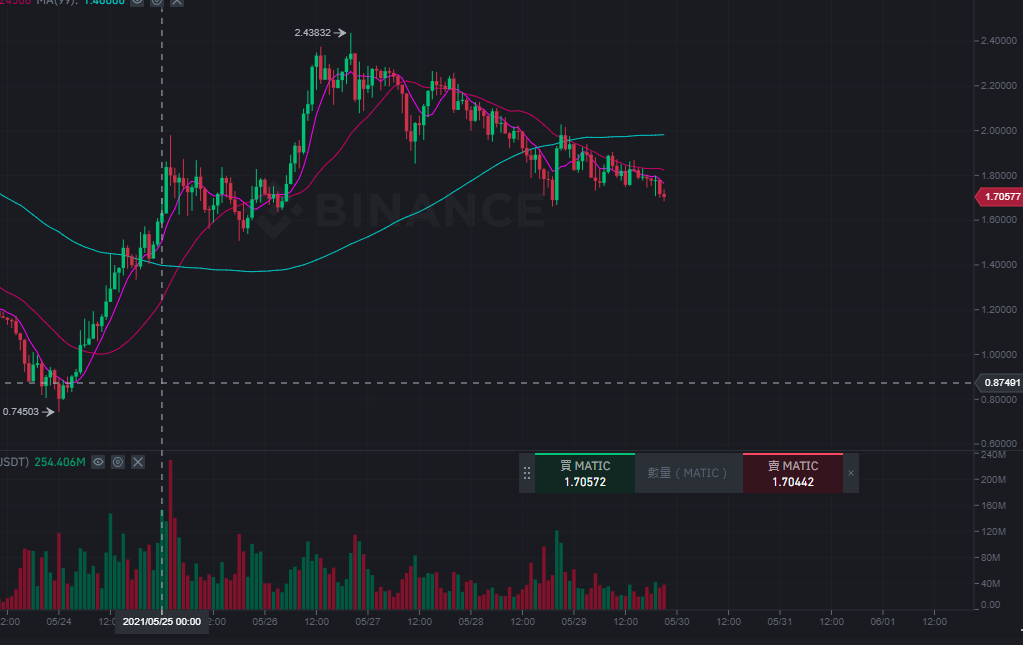Click the 2.43832 high price marker
1023x645 pixels.
click(313, 33)
